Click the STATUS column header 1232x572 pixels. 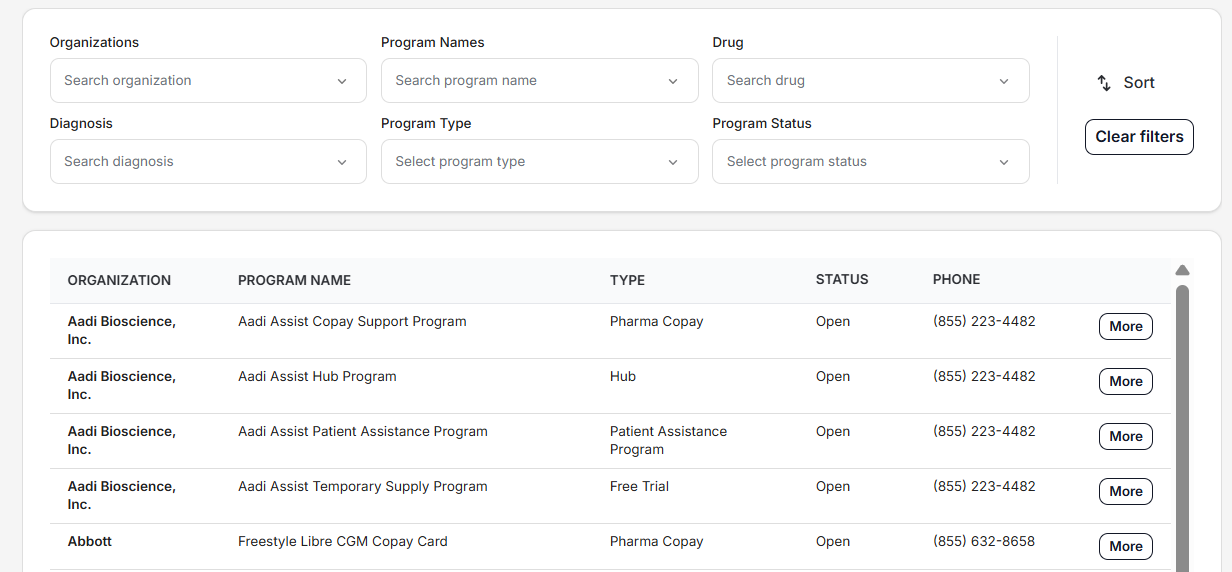tap(842, 280)
